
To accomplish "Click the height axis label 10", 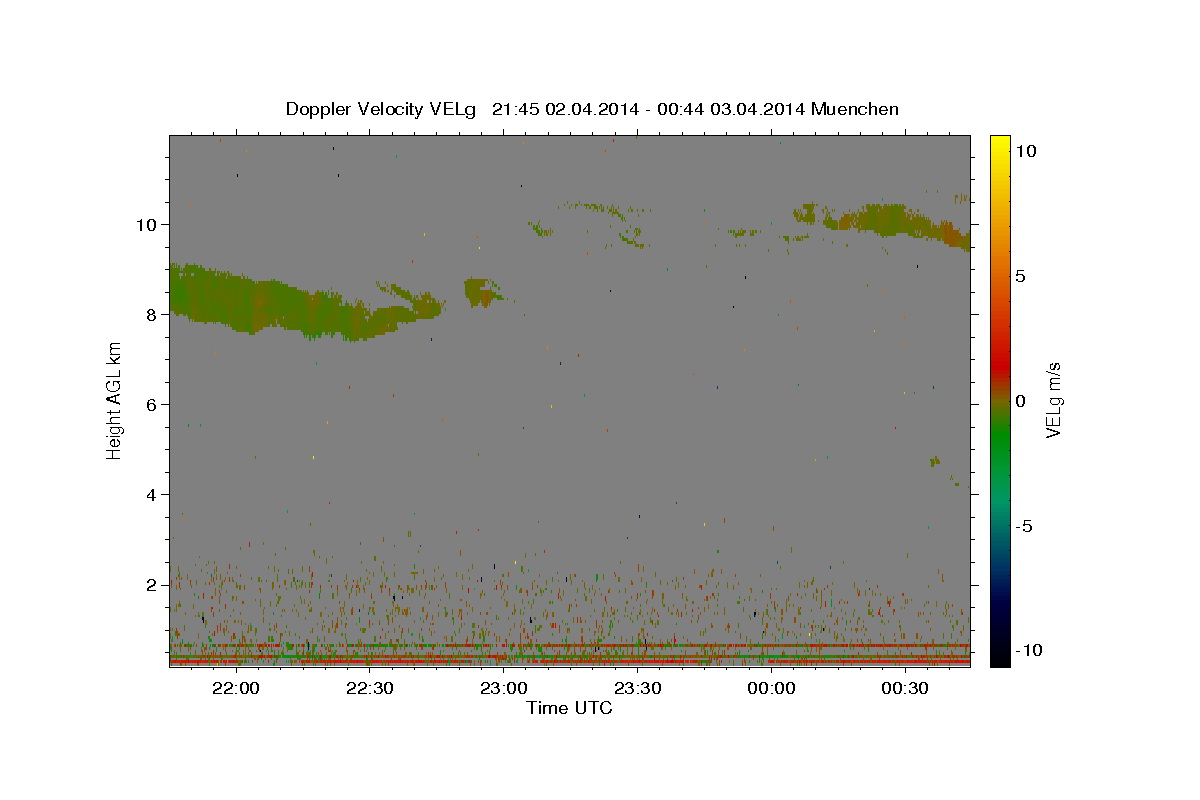I will [147, 224].
